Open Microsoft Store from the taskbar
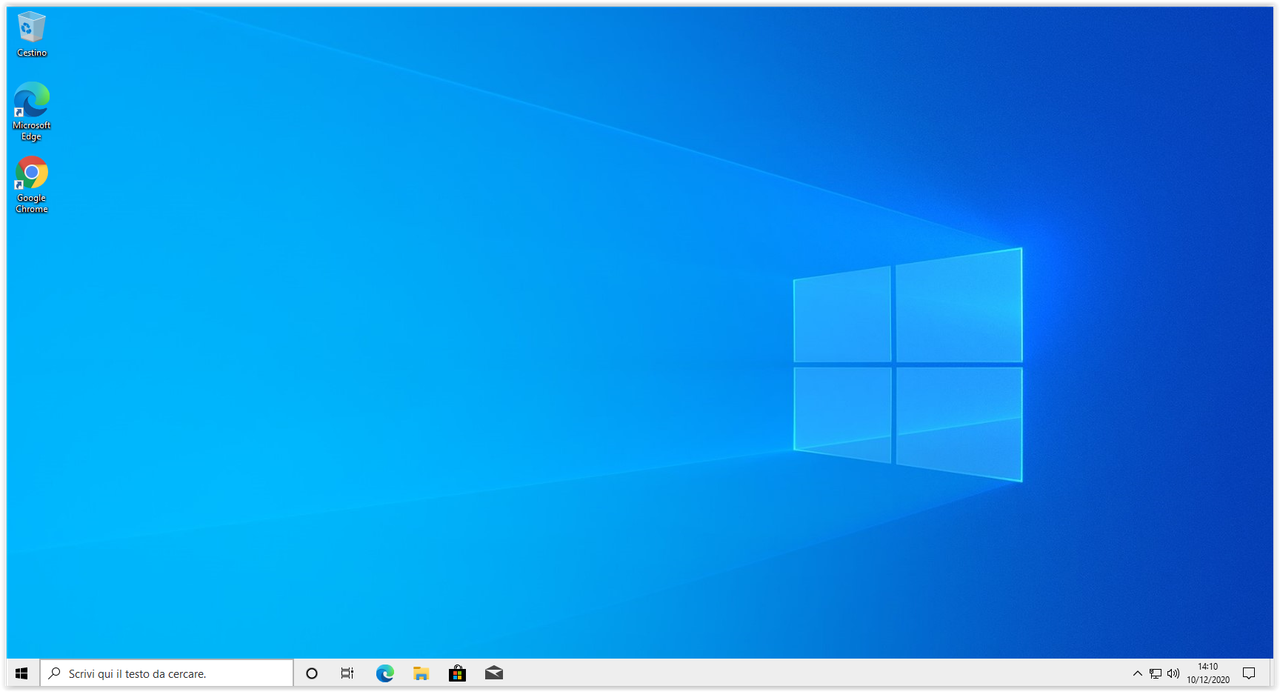The image size is (1280, 692). point(457,674)
